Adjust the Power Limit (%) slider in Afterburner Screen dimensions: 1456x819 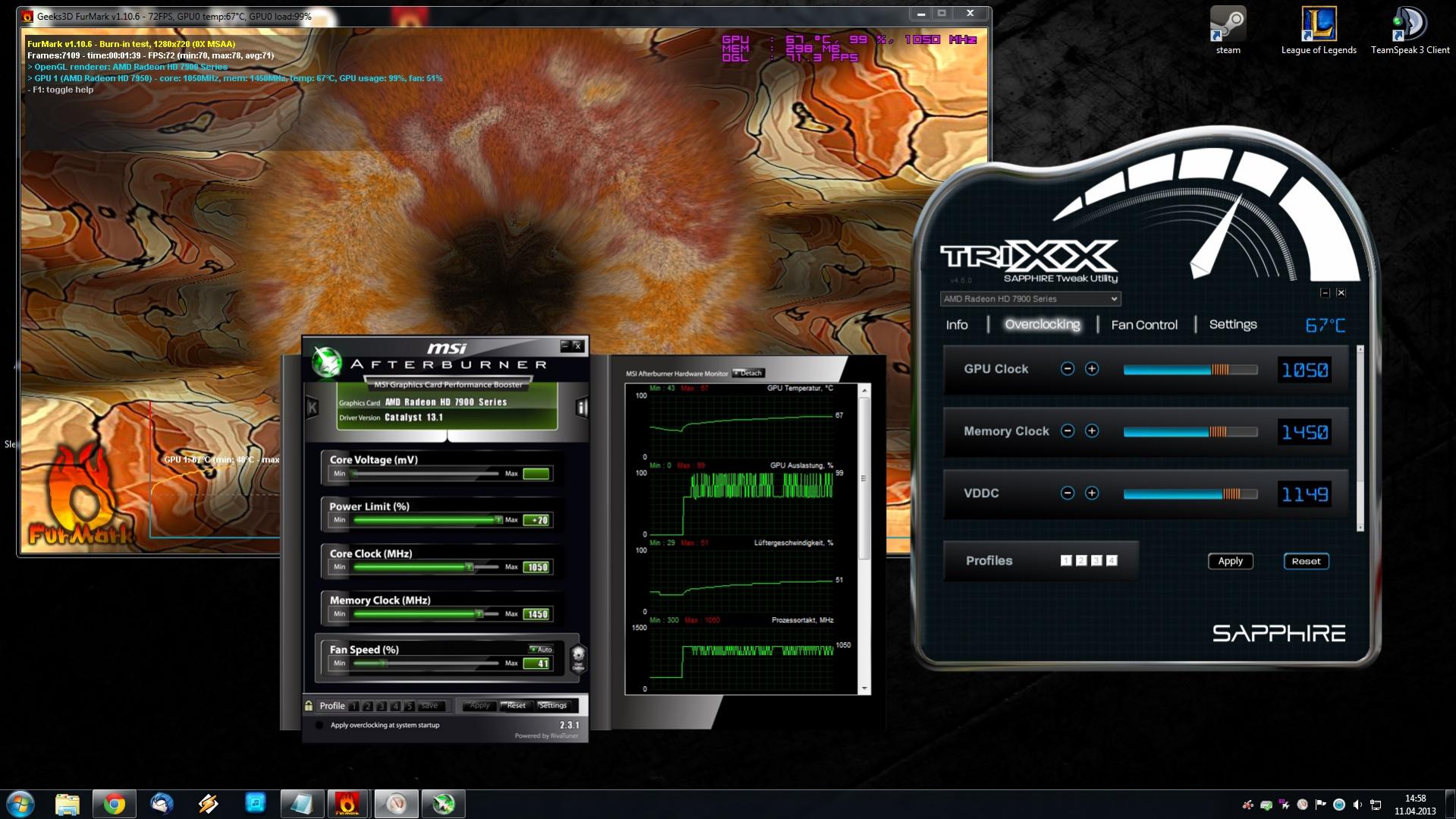(426, 520)
